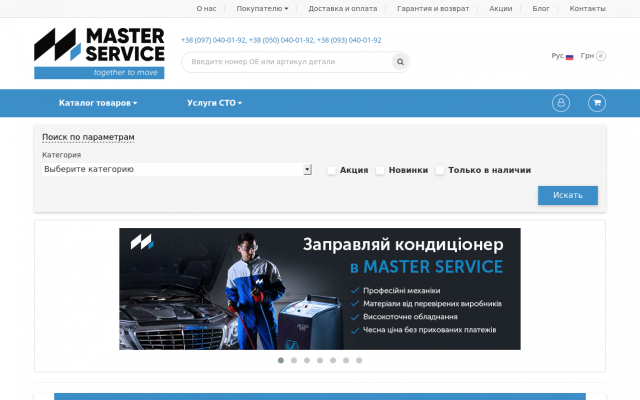This screenshot has height=400, width=640.
Task: Open Гарантия и возврат page
Action: click(433, 9)
